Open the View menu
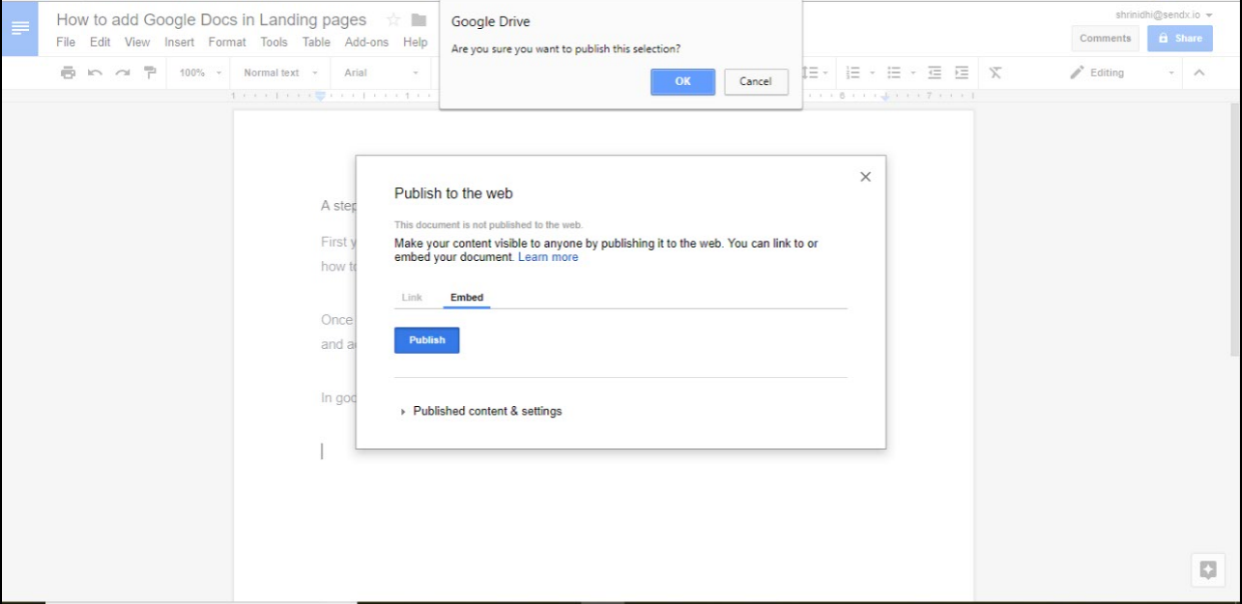 pyautogui.click(x=137, y=42)
